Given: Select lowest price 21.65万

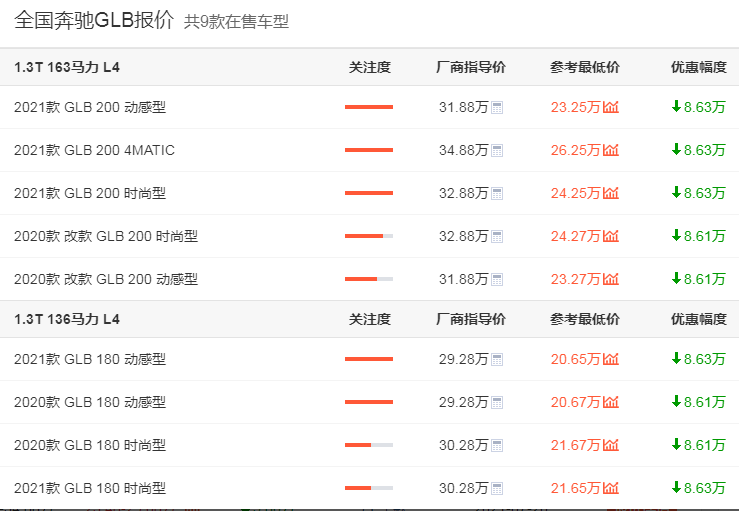Looking at the screenshot, I should [575, 488].
